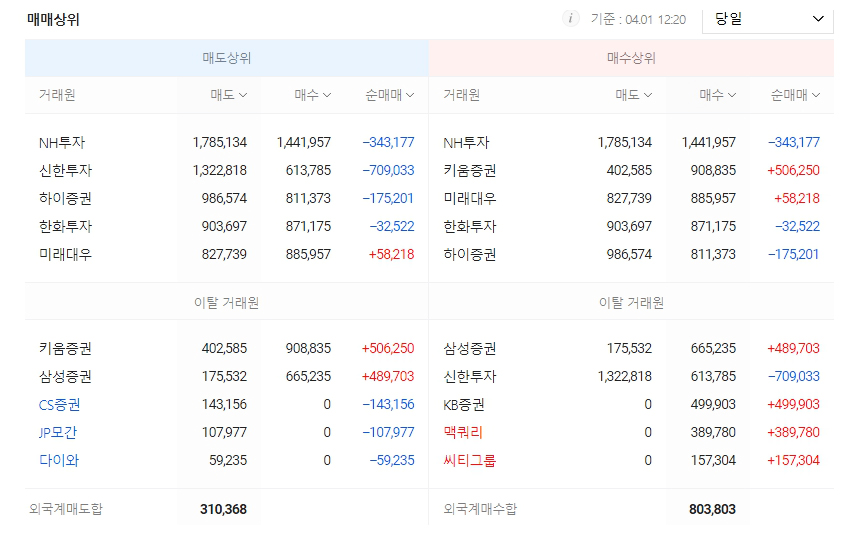Sort 매수상위 table by 매도 column
This screenshot has width=854, height=535.
point(633,95)
